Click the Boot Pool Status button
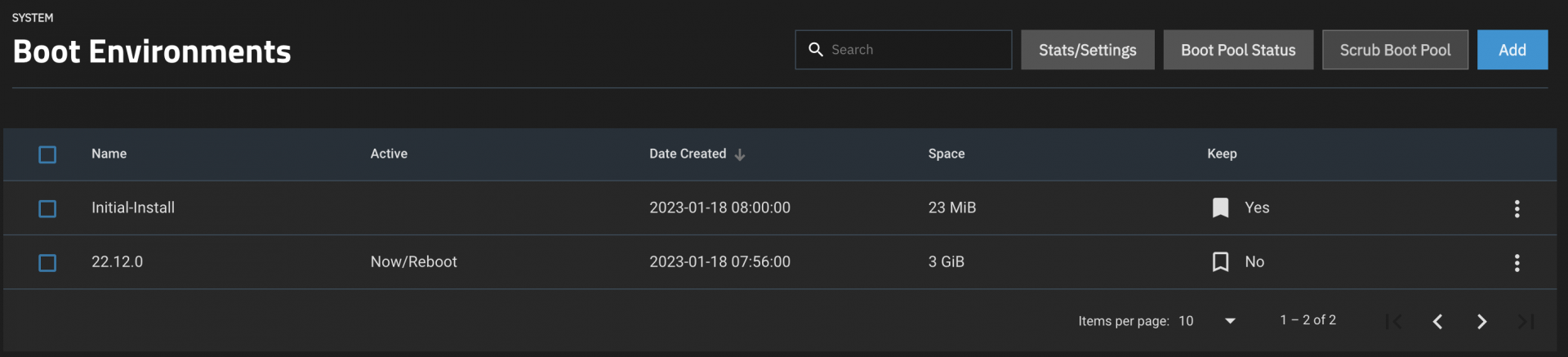Screen dimensions: 1568x357 click(1238, 50)
